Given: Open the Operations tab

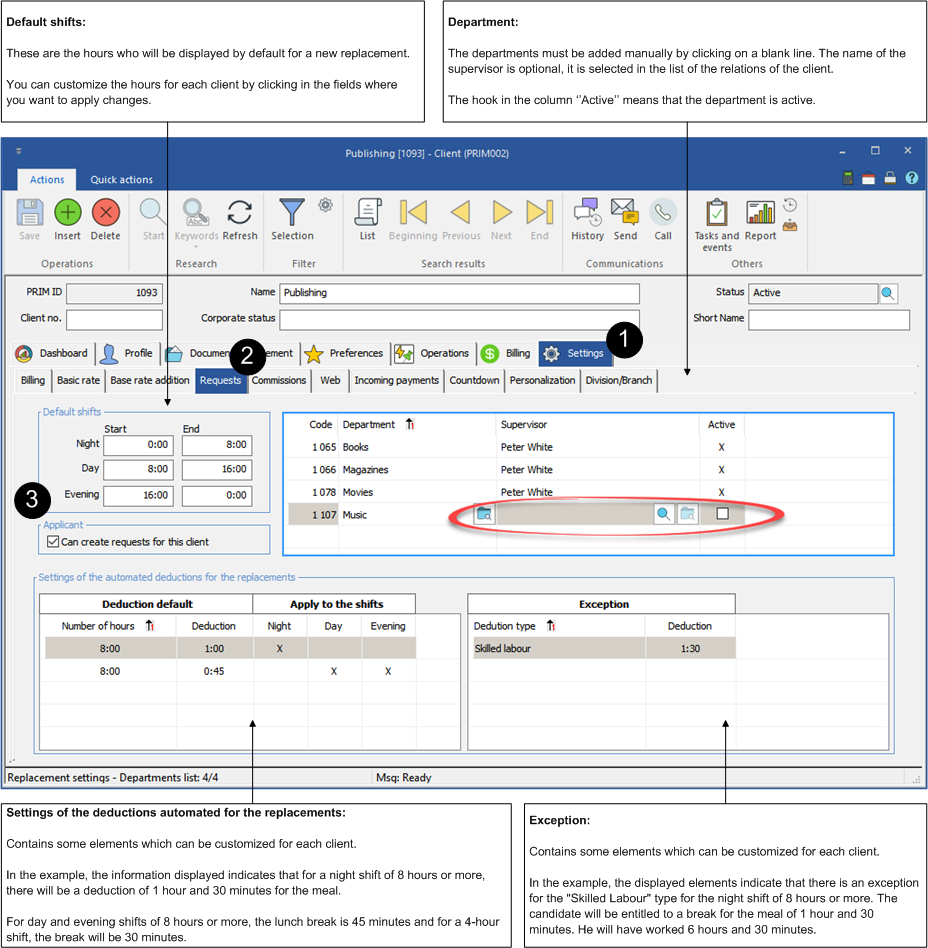Looking at the screenshot, I should (x=432, y=353).
